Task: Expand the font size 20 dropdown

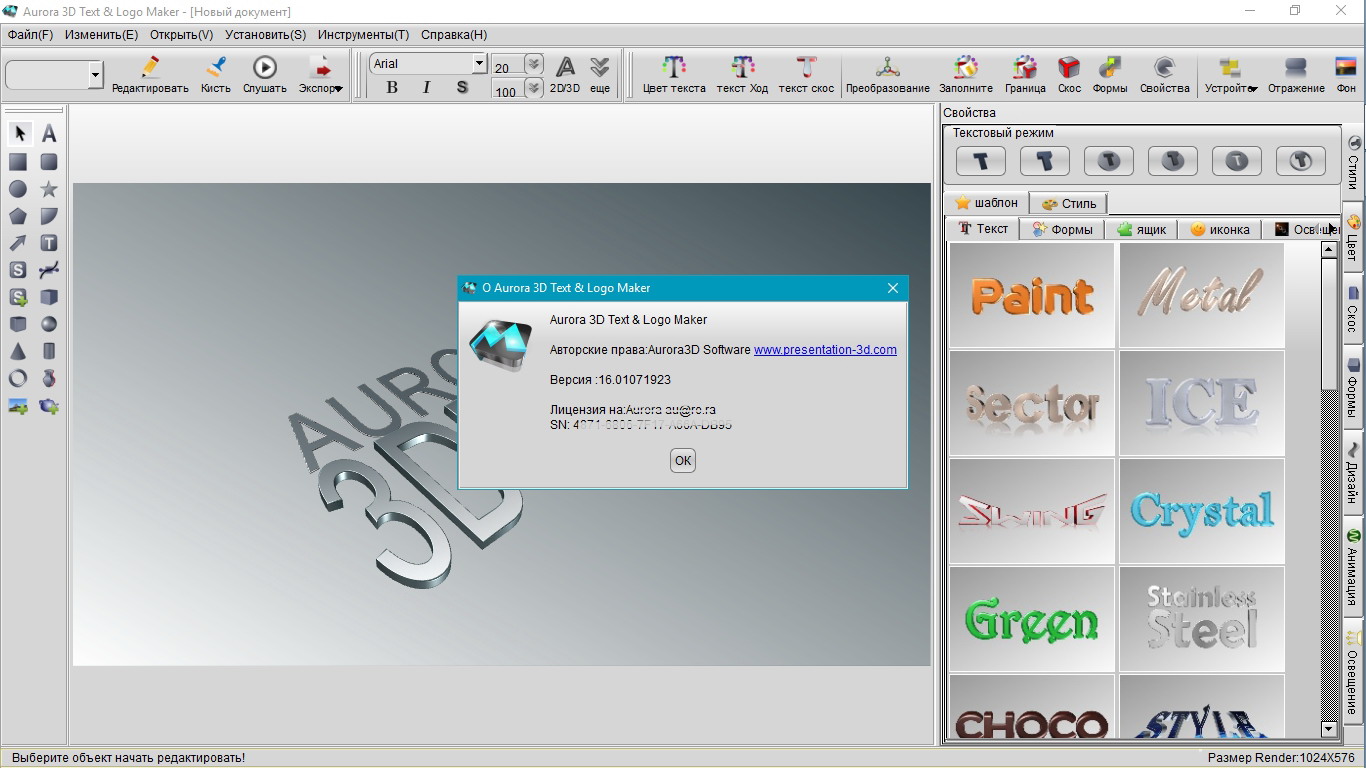Action: click(x=534, y=65)
